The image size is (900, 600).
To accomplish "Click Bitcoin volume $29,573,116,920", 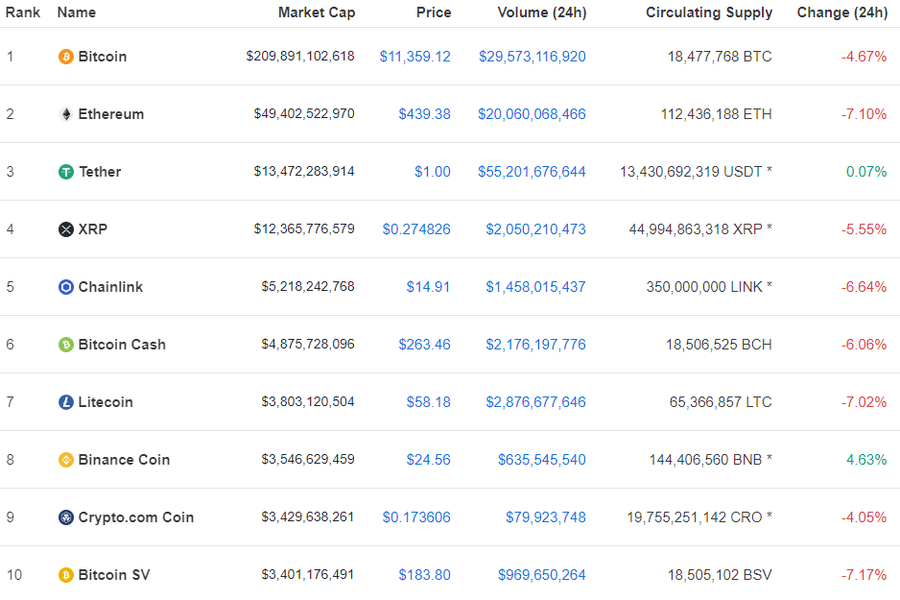I will [x=533, y=57].
